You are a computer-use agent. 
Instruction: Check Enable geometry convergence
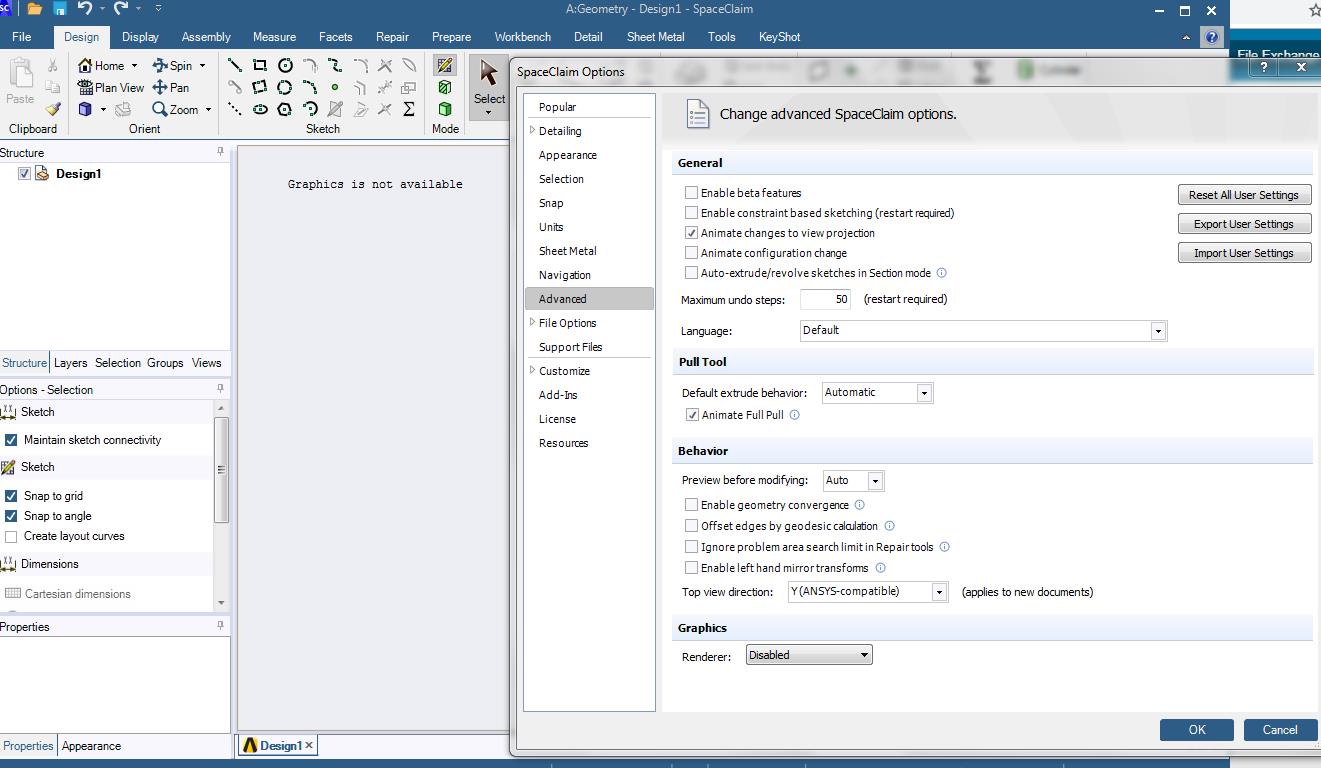[x=691, y=505]
